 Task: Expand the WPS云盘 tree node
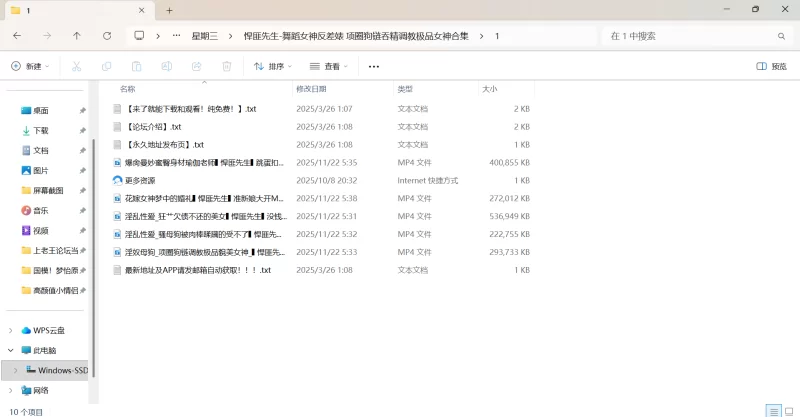(x=11, y=330)
